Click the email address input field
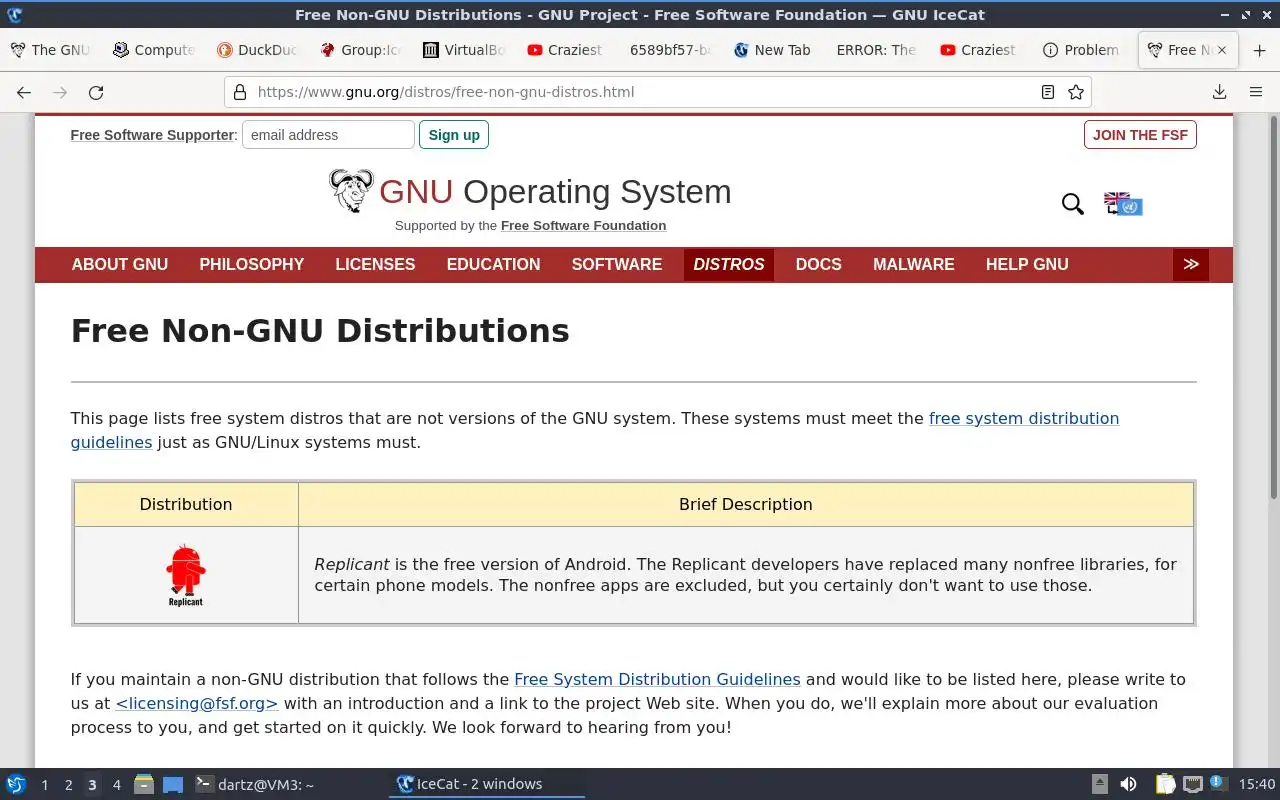The width and height of the screenshot is (1280, 800). pos(328,135)
